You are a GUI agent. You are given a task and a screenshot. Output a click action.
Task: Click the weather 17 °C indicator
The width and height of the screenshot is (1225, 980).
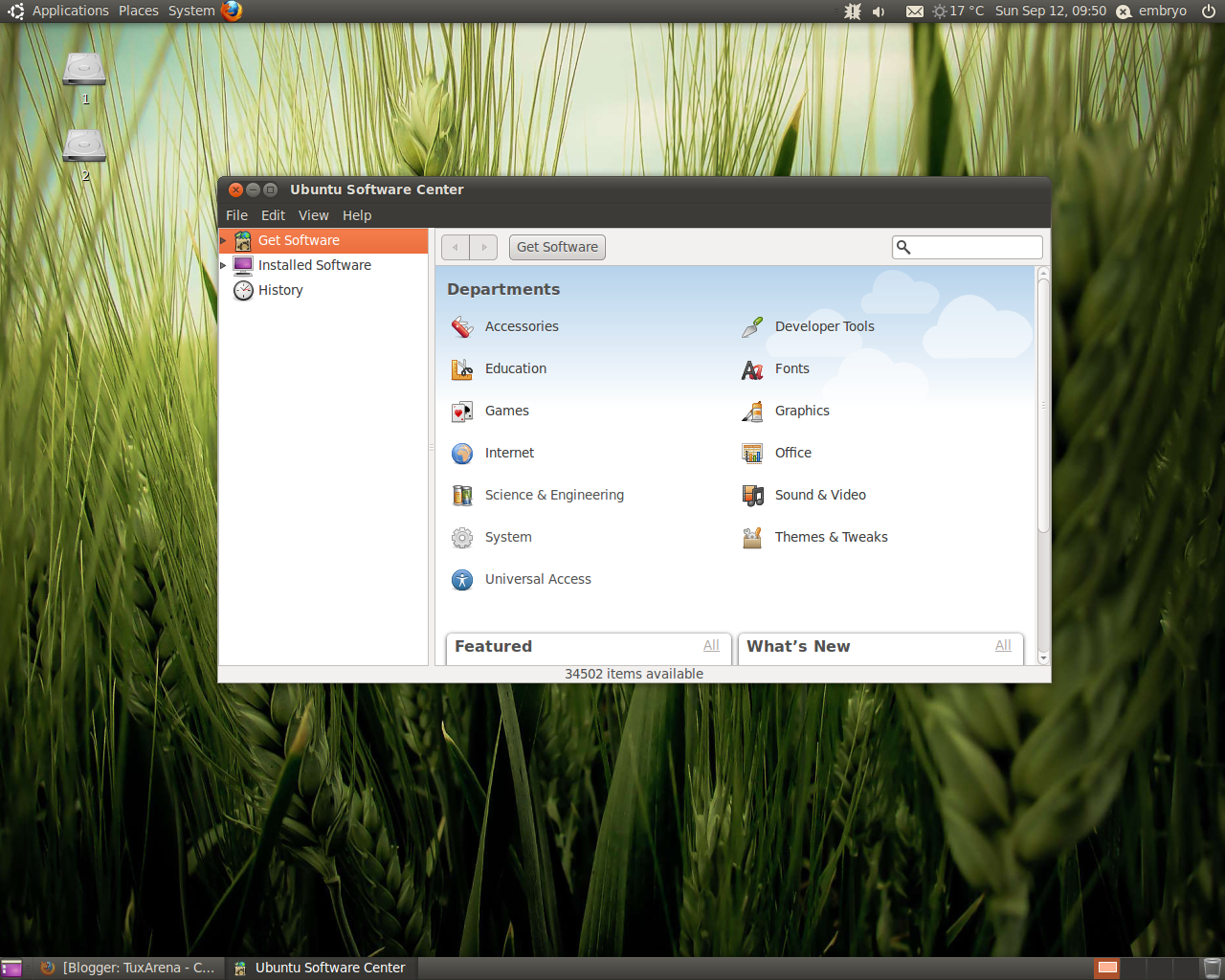coord(958,11)
